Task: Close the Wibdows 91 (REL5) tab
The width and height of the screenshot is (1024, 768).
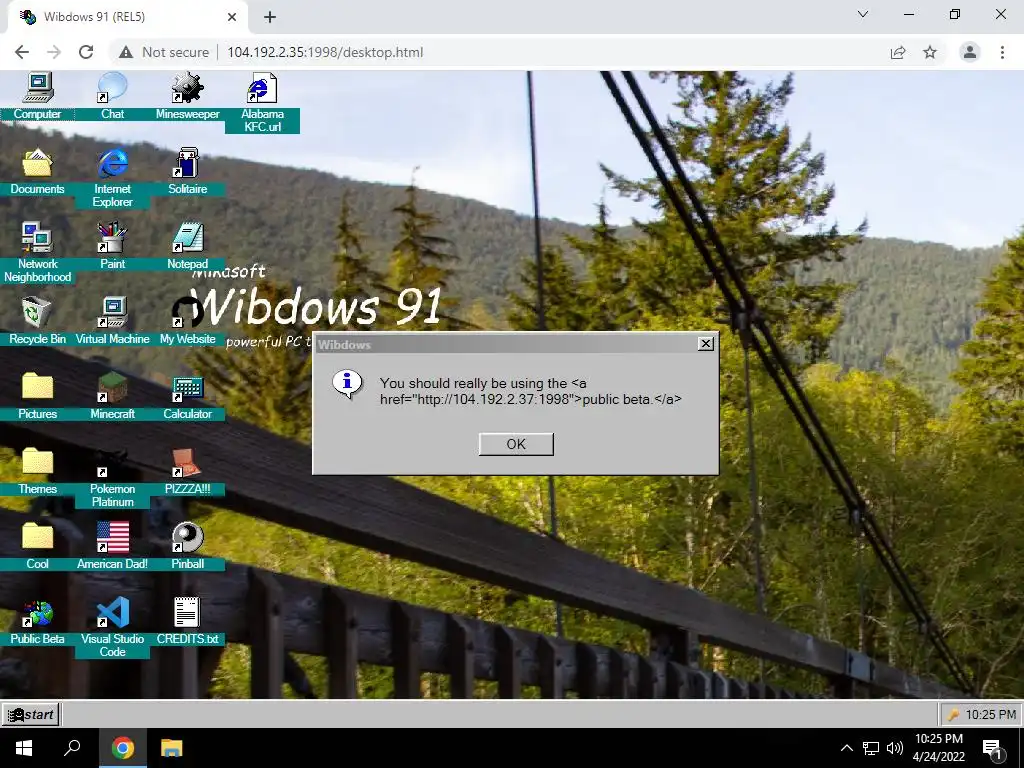Action: pyautogui.click(x=232, y=17)
